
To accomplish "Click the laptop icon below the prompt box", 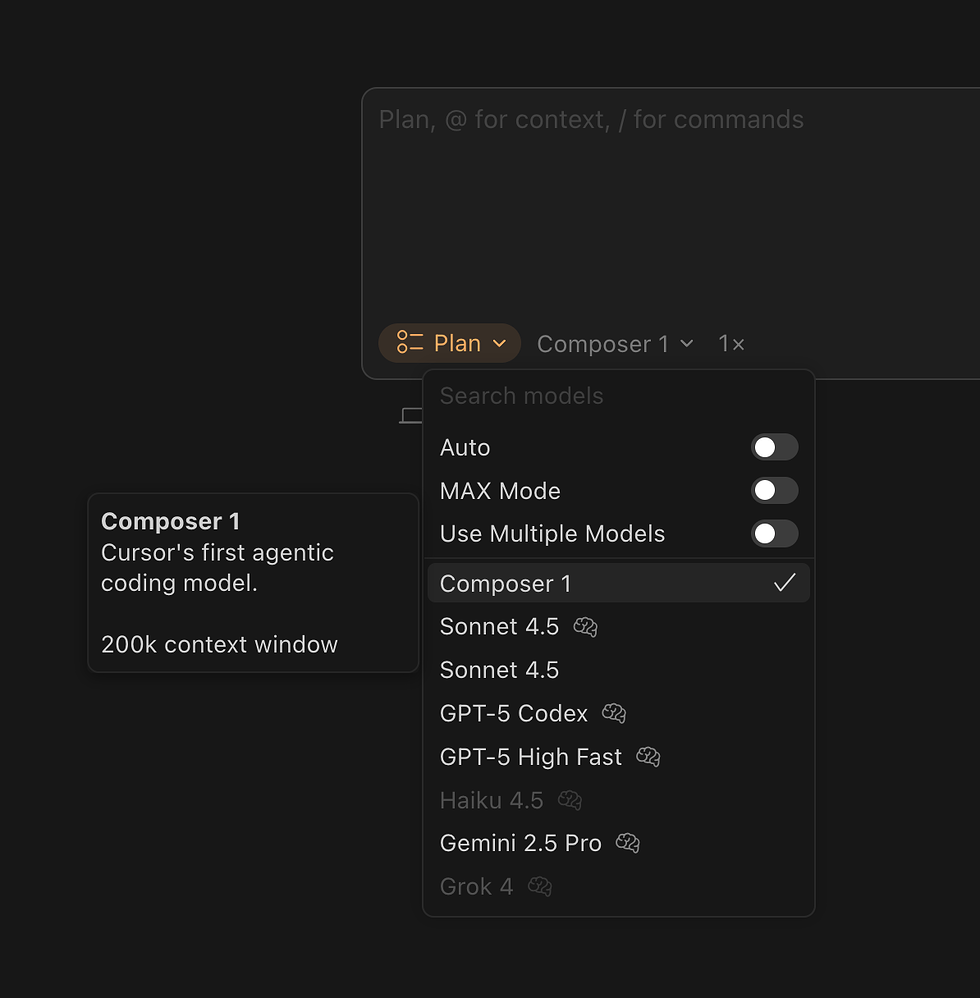I will point(411,416).
